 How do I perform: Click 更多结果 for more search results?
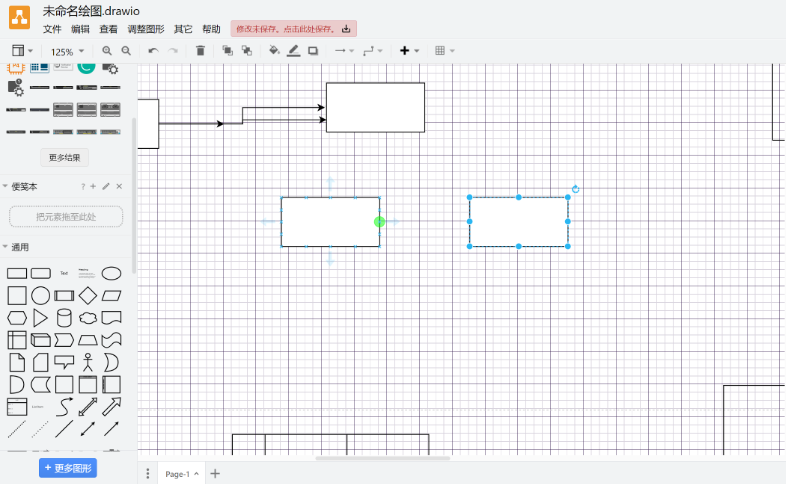click(65, 158)
